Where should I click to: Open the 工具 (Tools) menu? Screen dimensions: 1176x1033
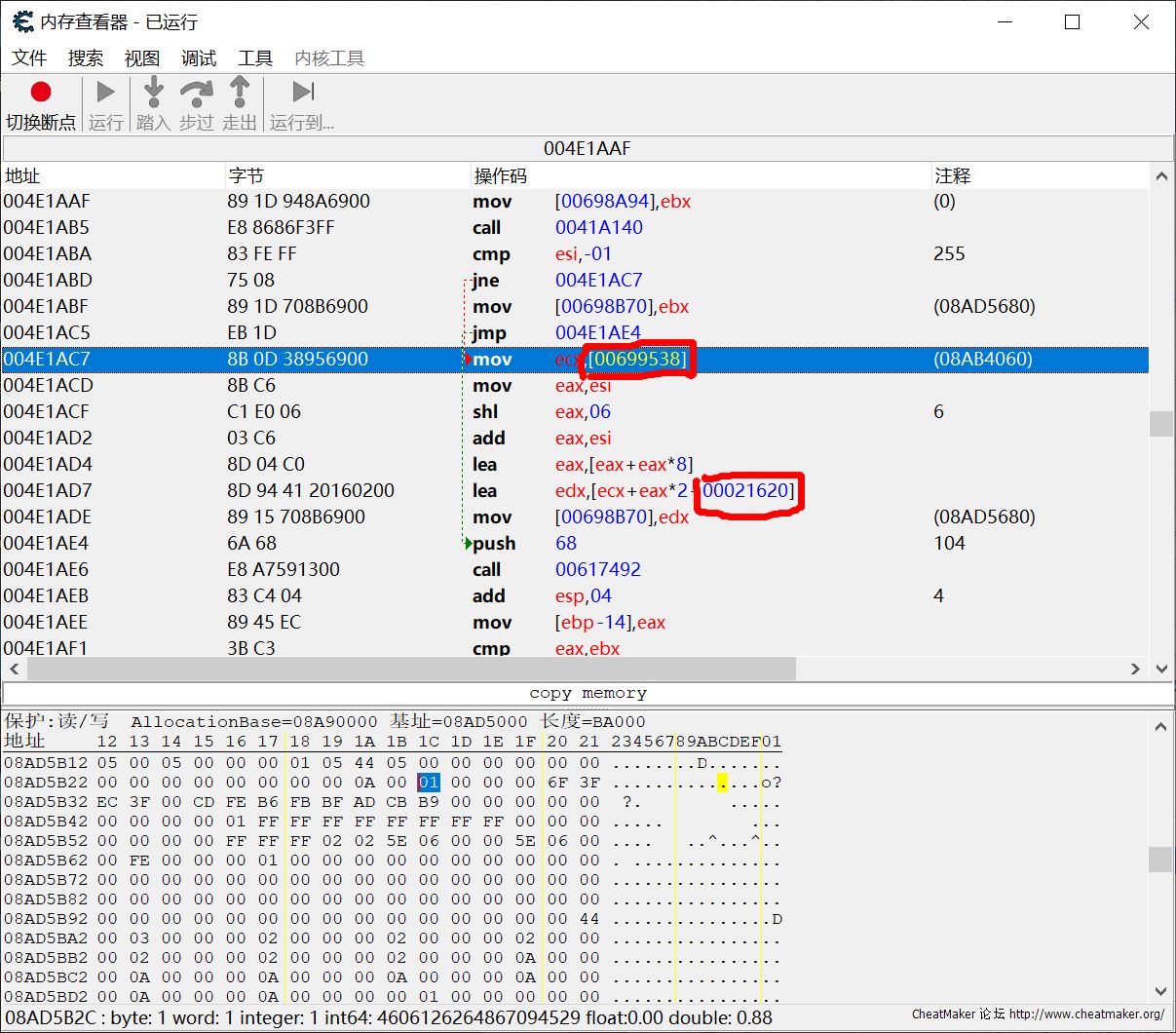pyautogui.click(x=255, y=58)
